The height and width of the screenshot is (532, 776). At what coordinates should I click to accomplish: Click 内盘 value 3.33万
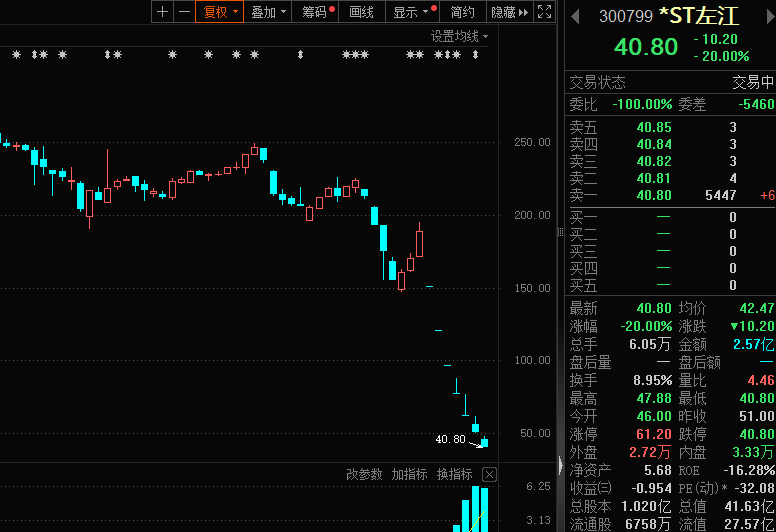click(754, 452)
